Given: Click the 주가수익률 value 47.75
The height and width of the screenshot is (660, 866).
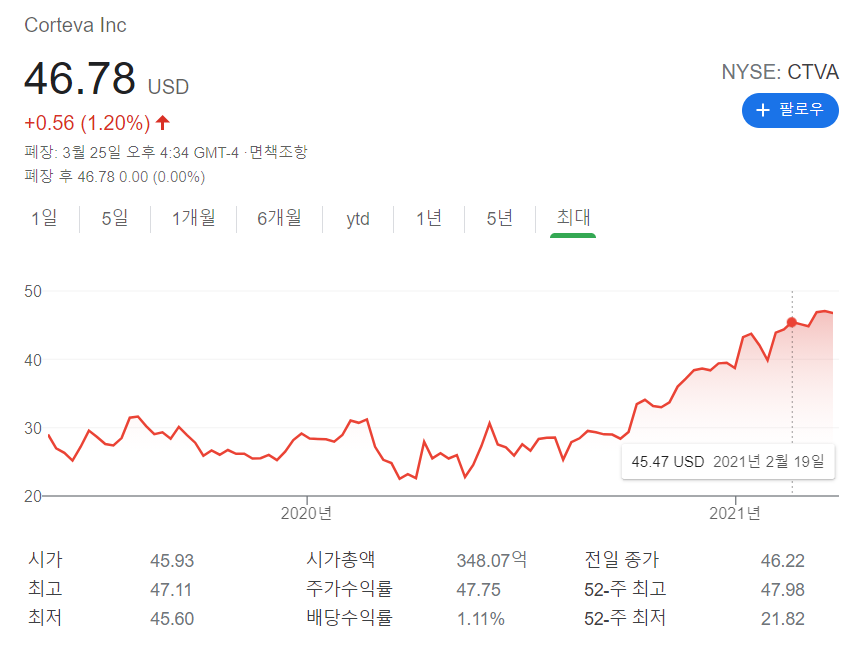Looking at the screenshot, I should pyautogui.click(x=478, y=590).
